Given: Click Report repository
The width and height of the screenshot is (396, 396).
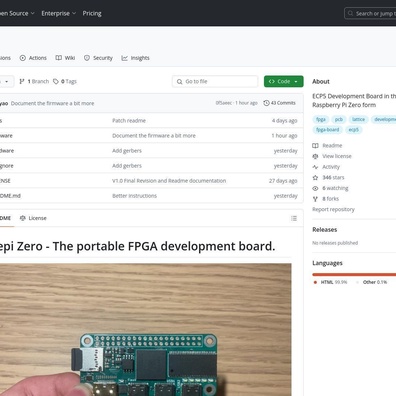Looking at the screenshot, I should coord(333,209).
